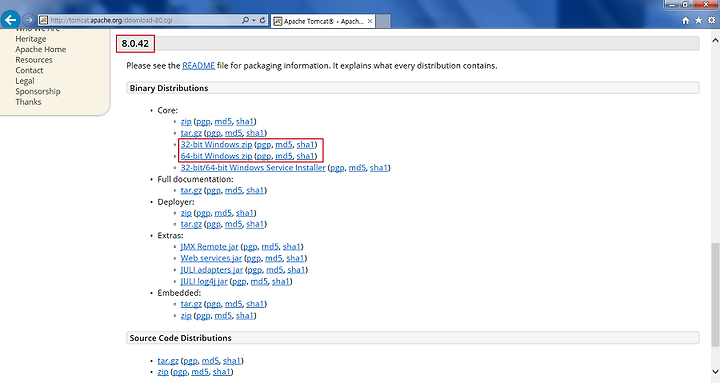
Task: Open the Resources sidebar link
Action: click(34, 60)
